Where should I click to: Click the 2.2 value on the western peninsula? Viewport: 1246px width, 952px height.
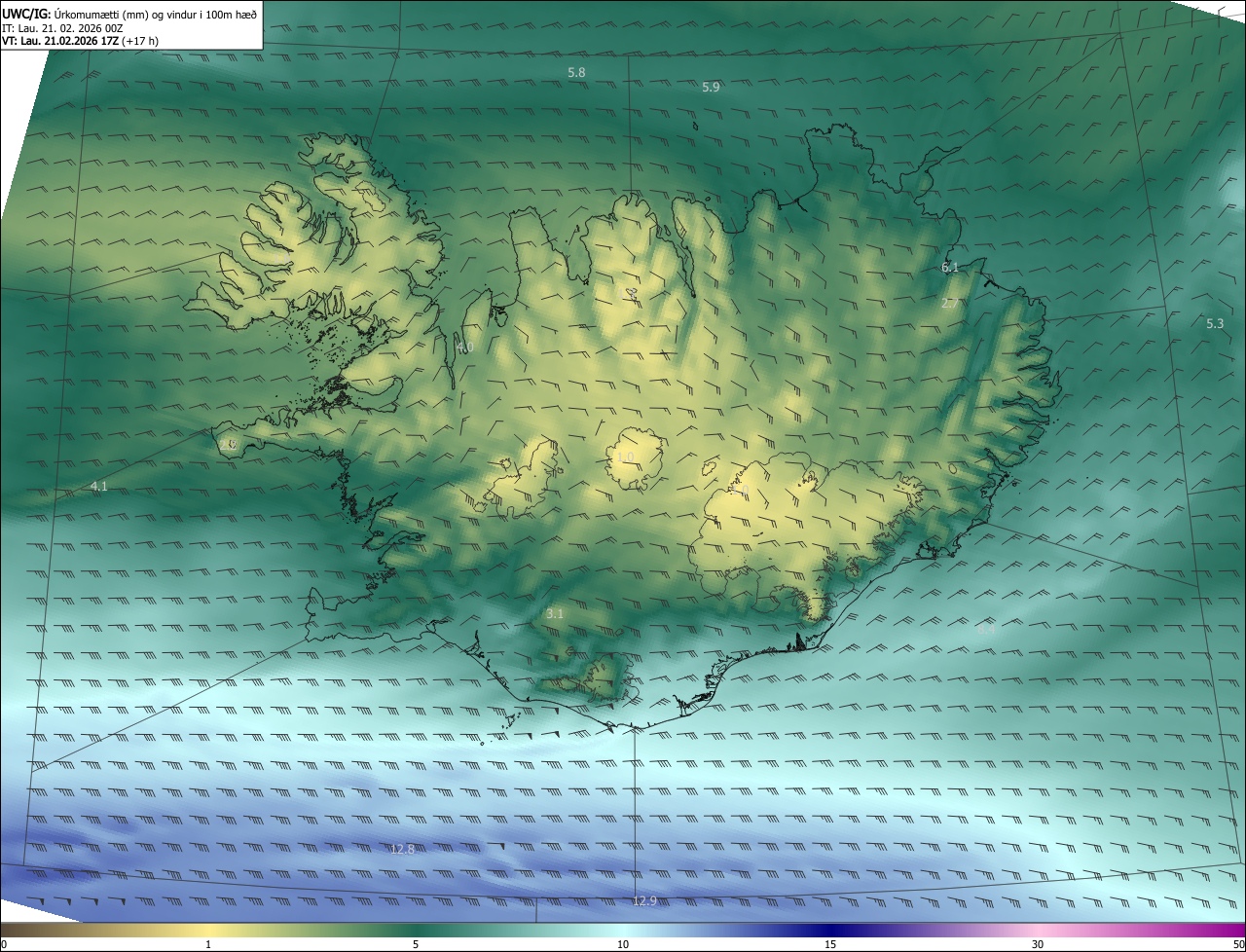[229, 444]
